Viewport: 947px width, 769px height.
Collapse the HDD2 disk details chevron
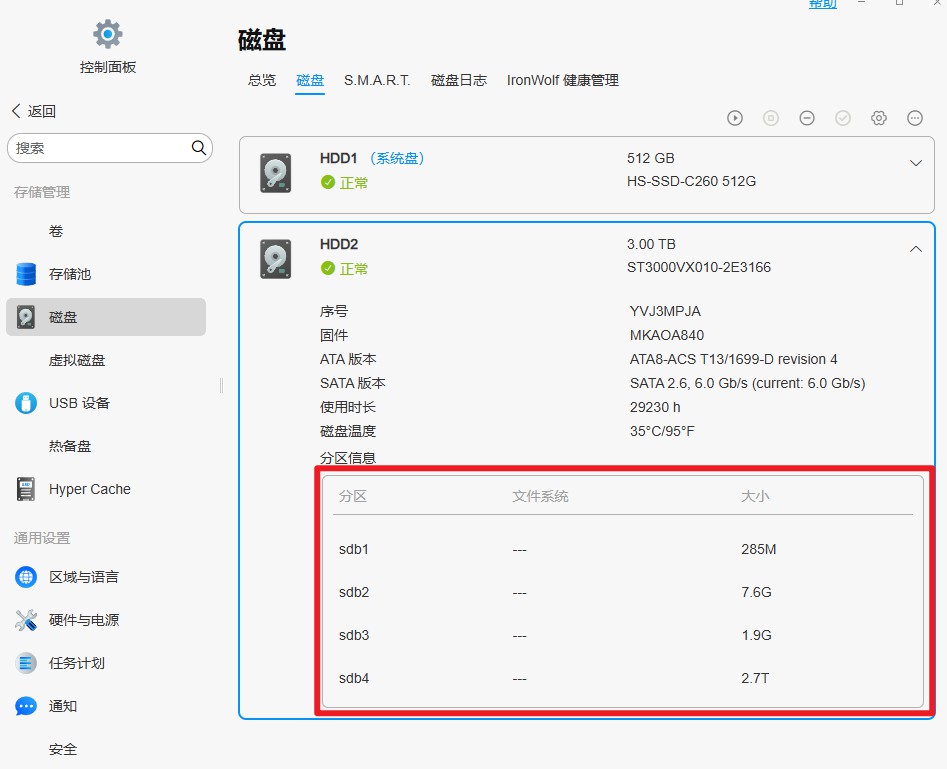click(916, 249)
